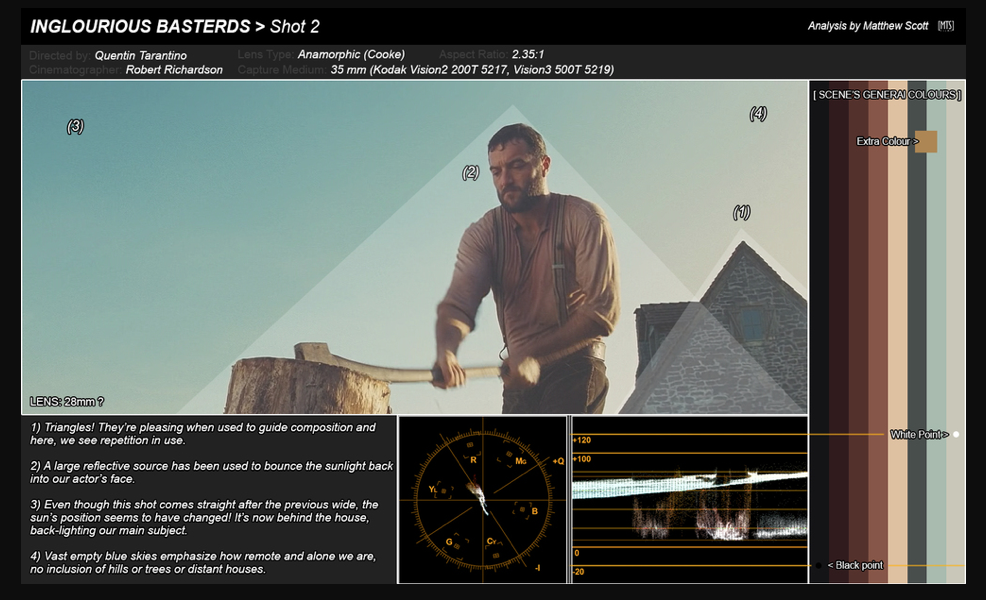This screenshot has height=600, width=986.
Task: Click note 1 about 'Triangles!'
Action: point(202,434)
